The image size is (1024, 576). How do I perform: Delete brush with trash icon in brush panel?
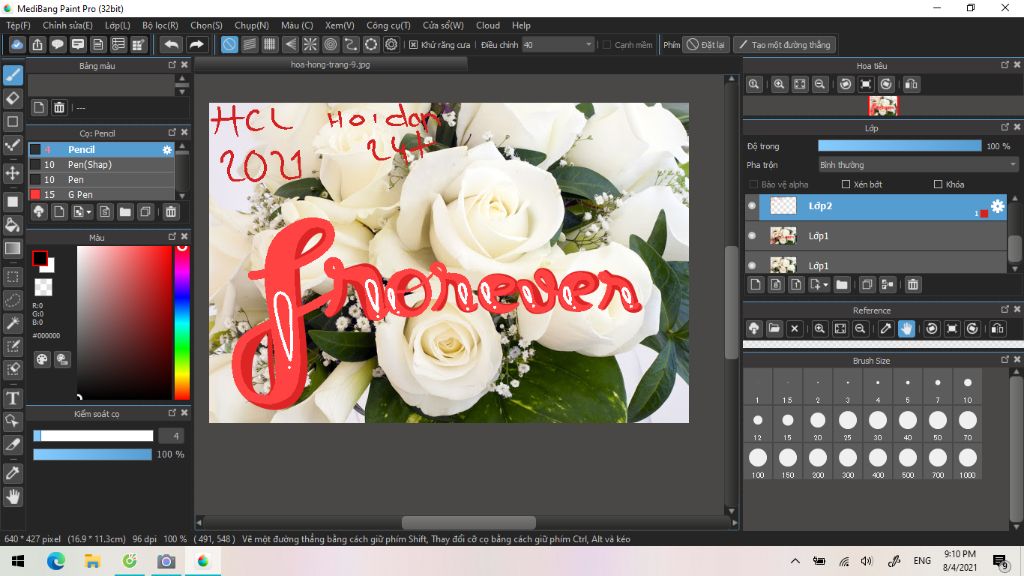170,212
